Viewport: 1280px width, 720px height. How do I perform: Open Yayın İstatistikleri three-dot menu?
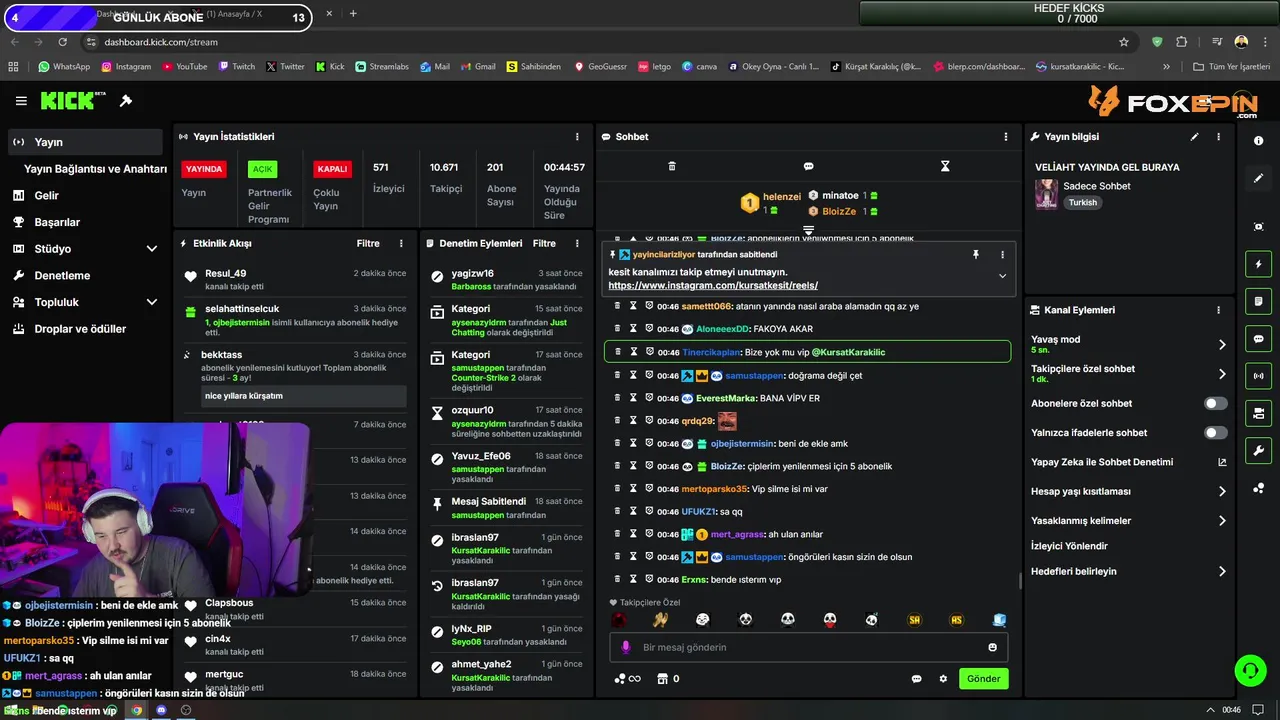click(577, 137)
